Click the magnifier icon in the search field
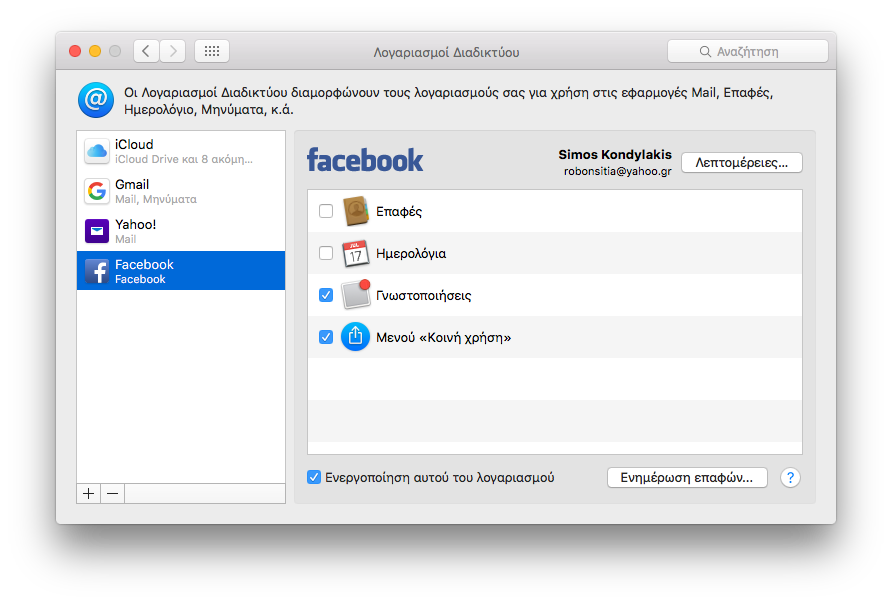The width and height of the screenshot is (892, 604). tap(705, 51)
